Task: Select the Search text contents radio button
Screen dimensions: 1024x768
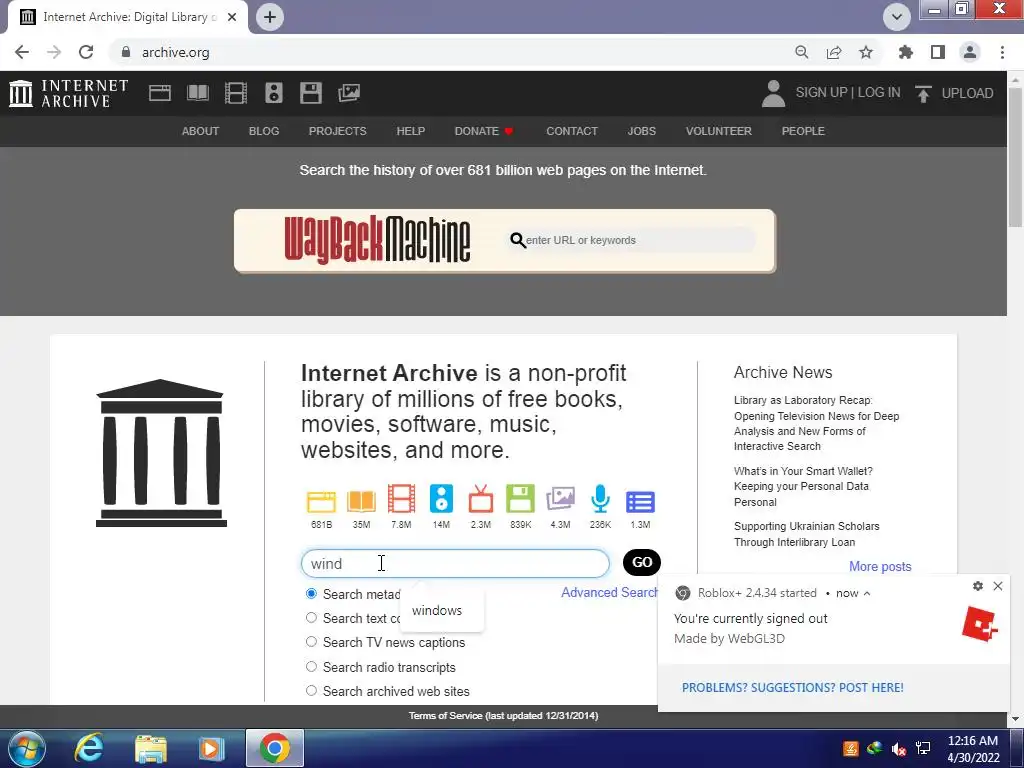Action: [312, 618]
